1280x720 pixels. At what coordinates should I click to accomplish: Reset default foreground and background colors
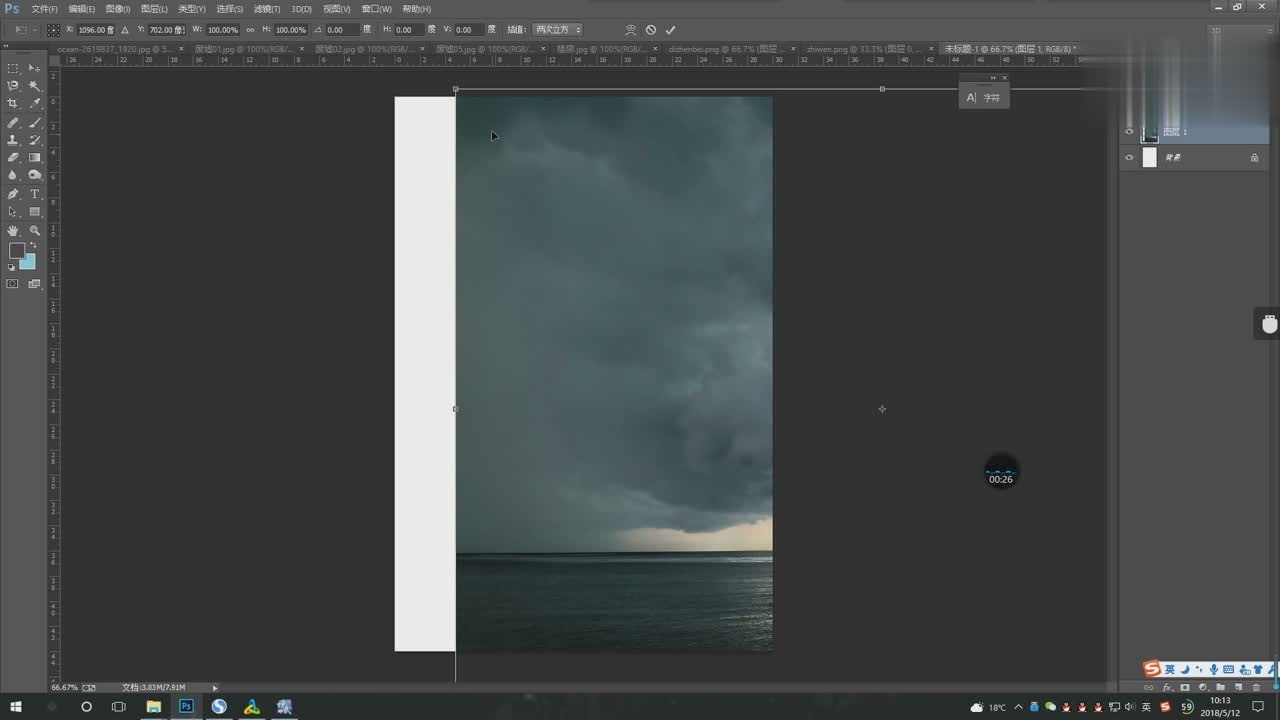(x=12, y=267)
